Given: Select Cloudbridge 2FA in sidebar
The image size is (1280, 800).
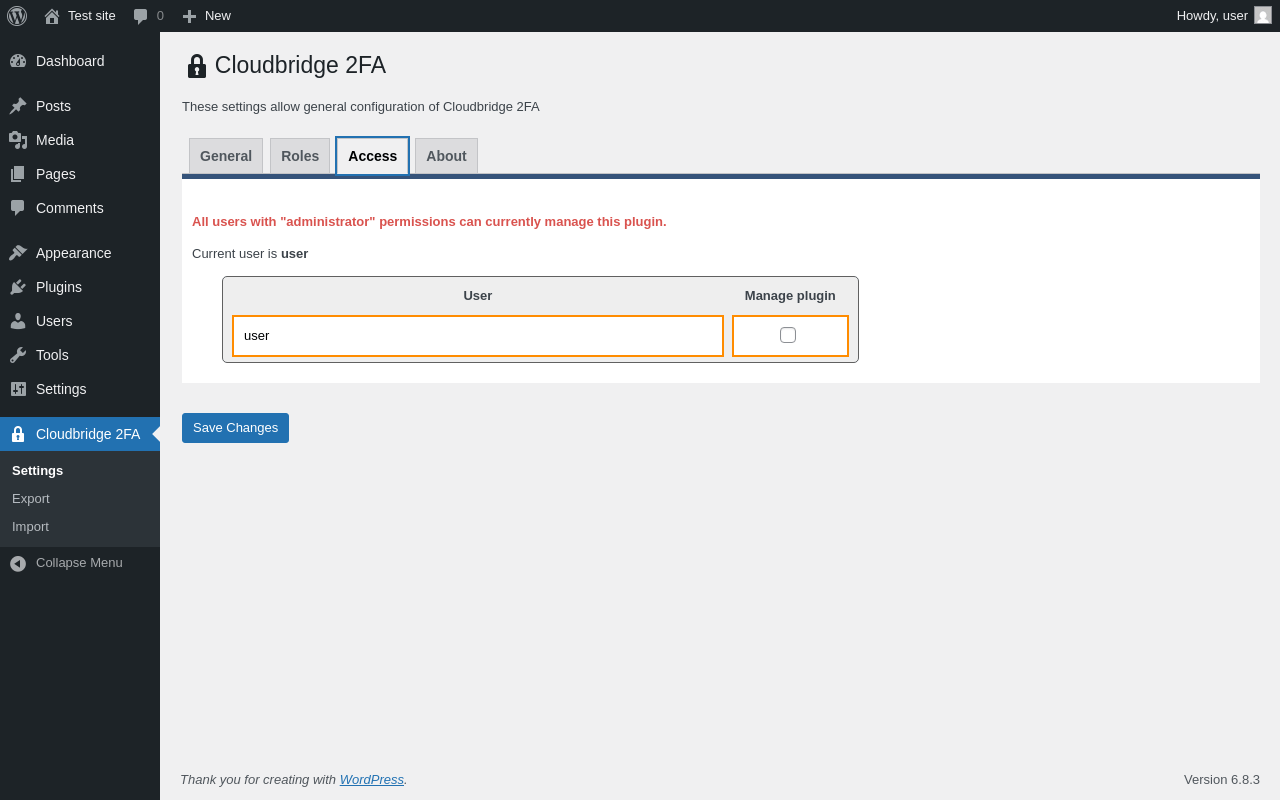Looking at the screenshot, I should (x=80, y=434).
